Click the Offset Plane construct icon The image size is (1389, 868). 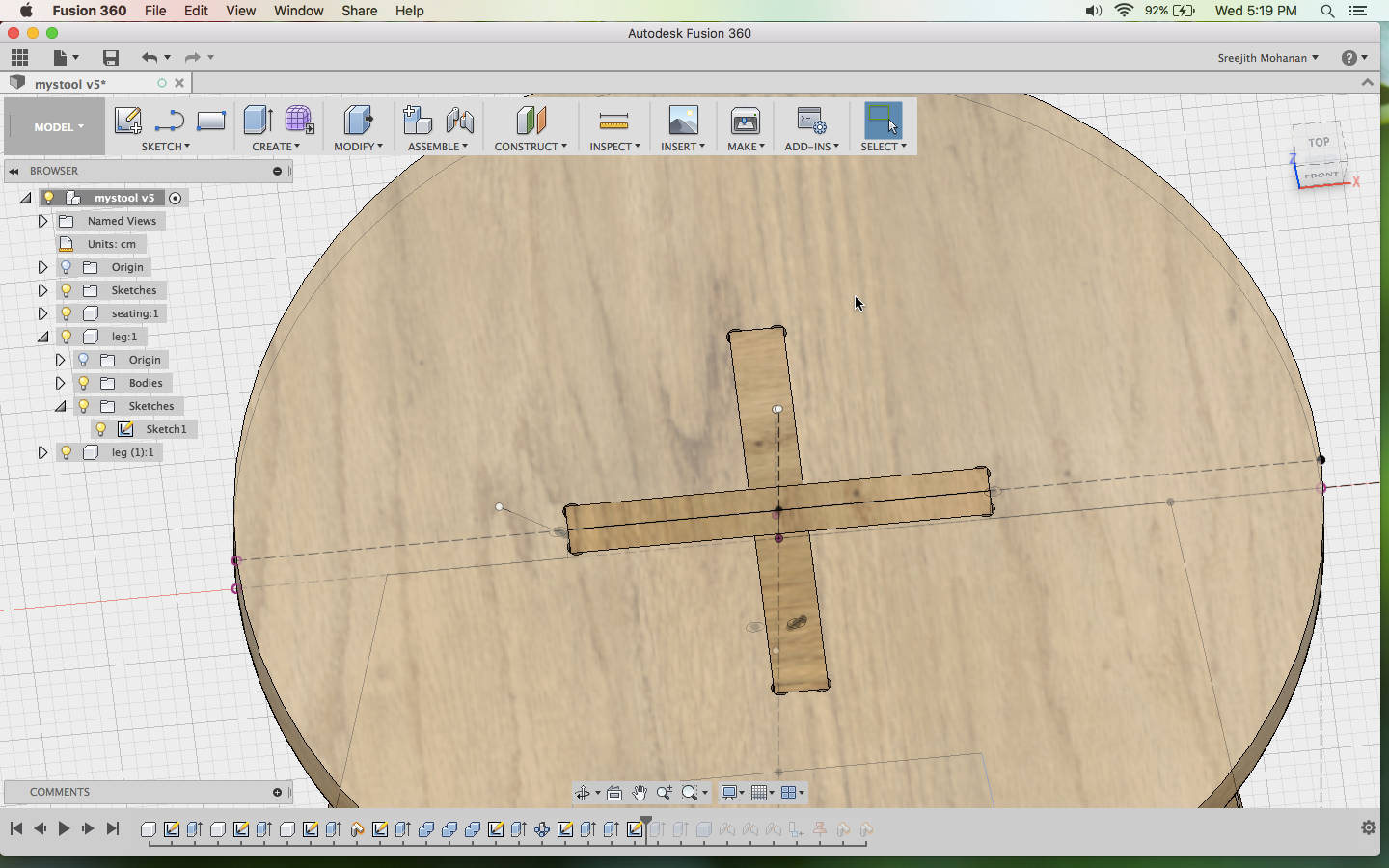pos(531,120)
